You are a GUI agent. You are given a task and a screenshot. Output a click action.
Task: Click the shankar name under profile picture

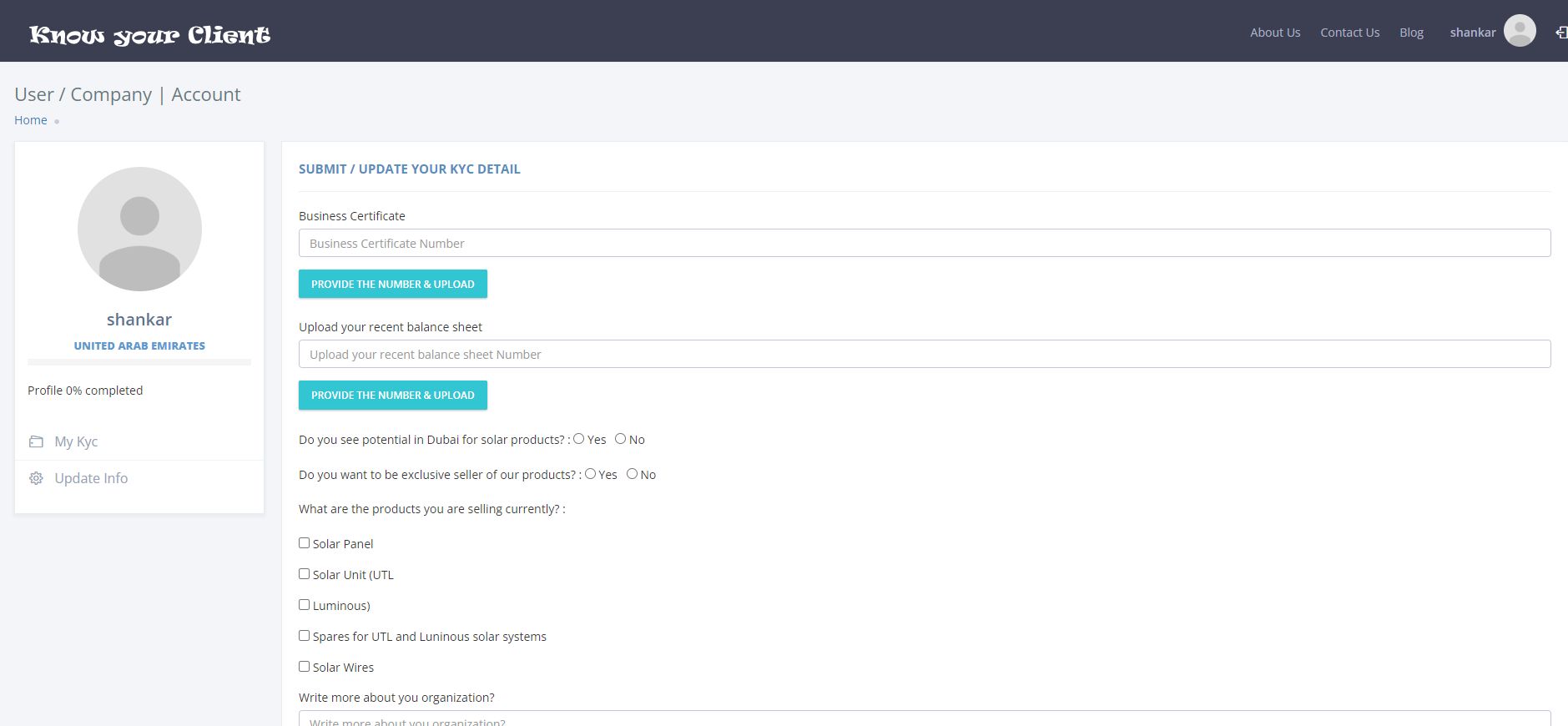click(139, 320)
